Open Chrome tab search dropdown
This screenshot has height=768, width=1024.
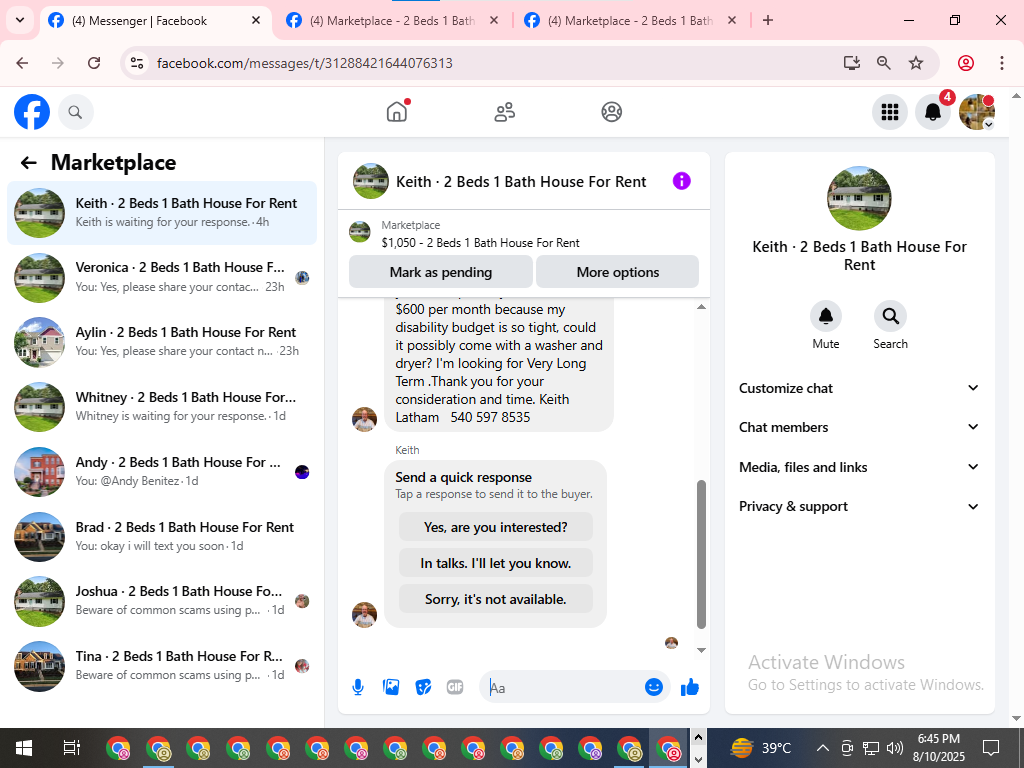click(x=20, y=20)
